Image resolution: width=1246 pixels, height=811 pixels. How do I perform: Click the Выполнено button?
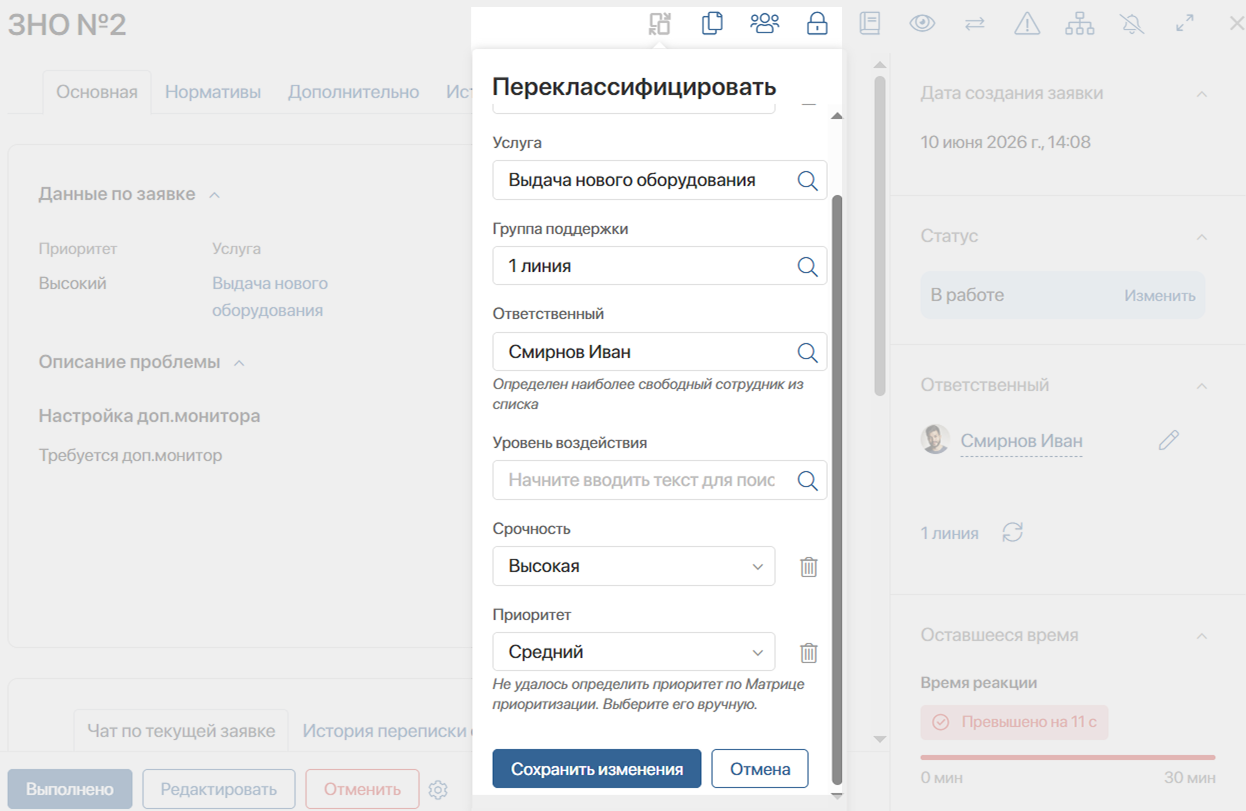[x=70, y=789]
